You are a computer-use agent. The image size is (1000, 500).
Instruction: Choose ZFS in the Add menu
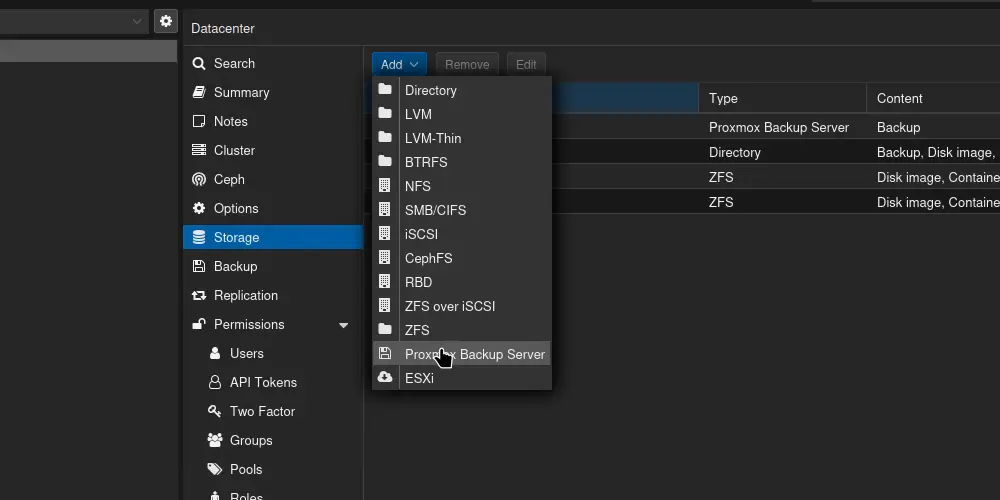pyautogui.click(x=462, y=330)
